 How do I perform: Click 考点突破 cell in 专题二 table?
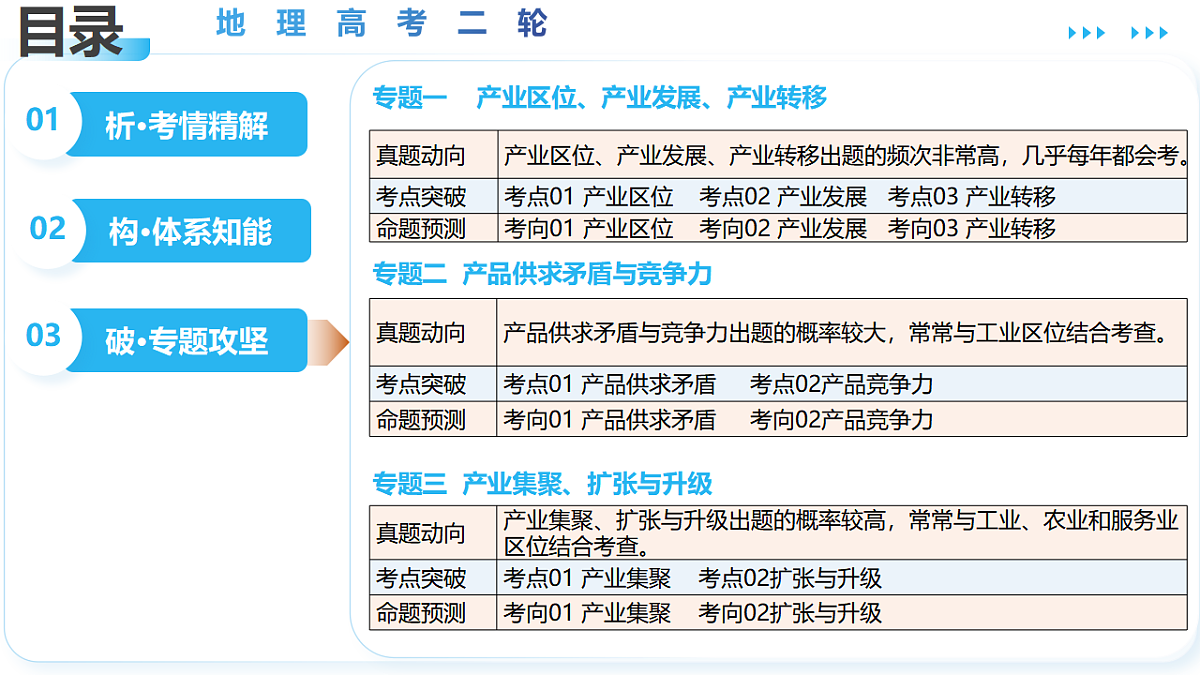(433, 383)
